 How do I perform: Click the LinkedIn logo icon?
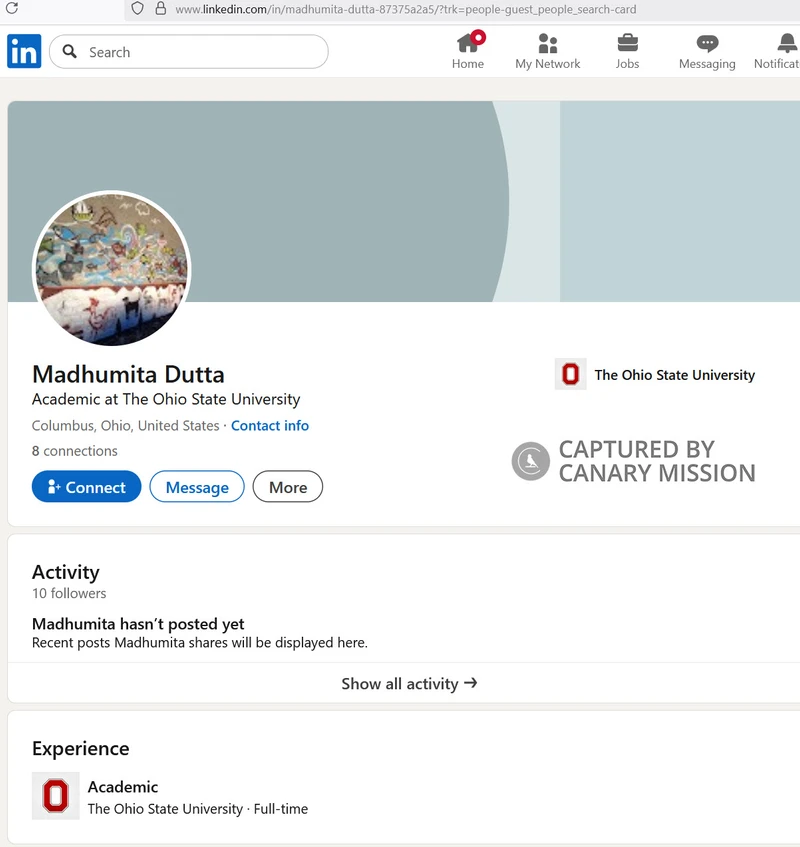pyautogui.click(x=24, y=51)
